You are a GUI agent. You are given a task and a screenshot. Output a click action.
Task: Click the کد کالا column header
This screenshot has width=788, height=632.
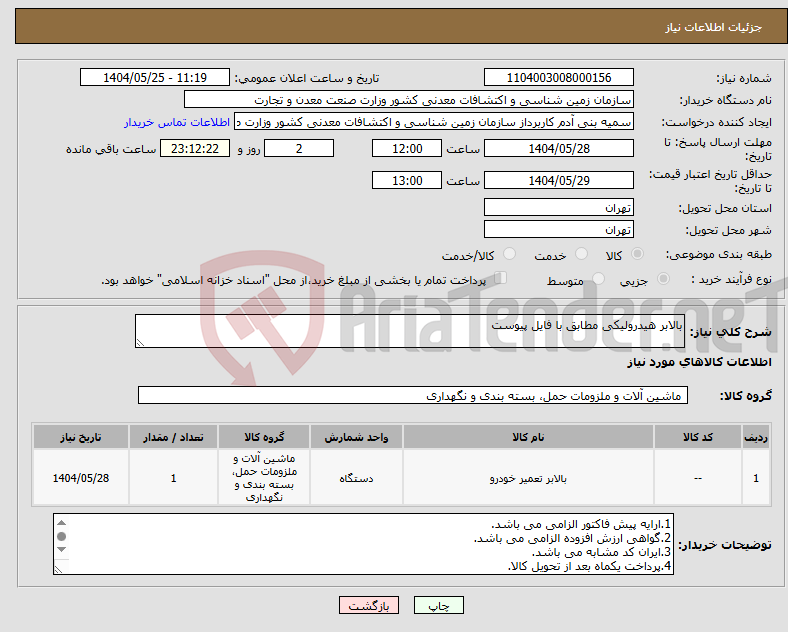click(x=698, y=437)
